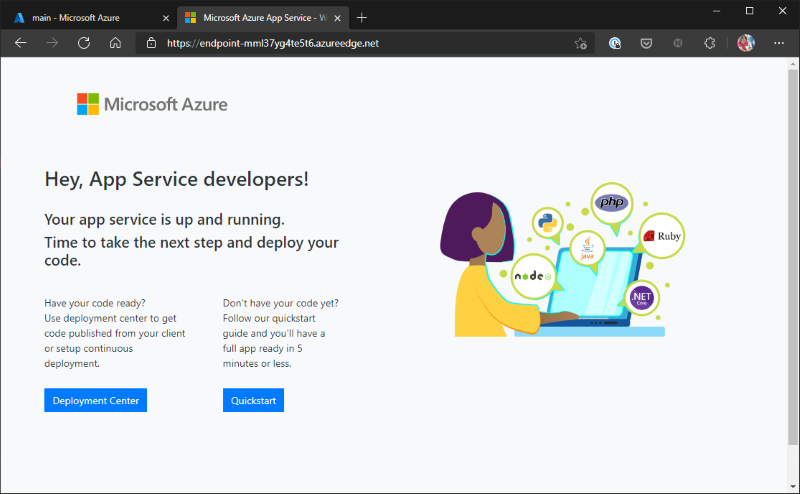Open the blue circular extension icon
The width and height of the screenshot is (800, 494).
point(615,43)
